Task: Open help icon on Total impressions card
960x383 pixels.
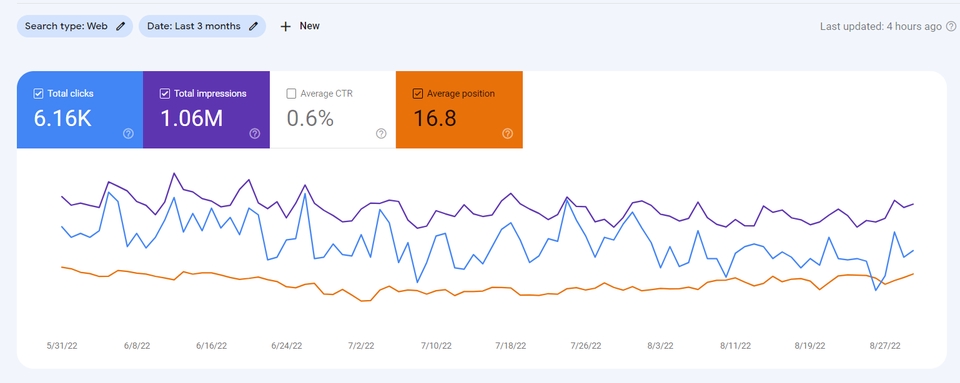Action: pyautogui.click(x=255, y=133)
